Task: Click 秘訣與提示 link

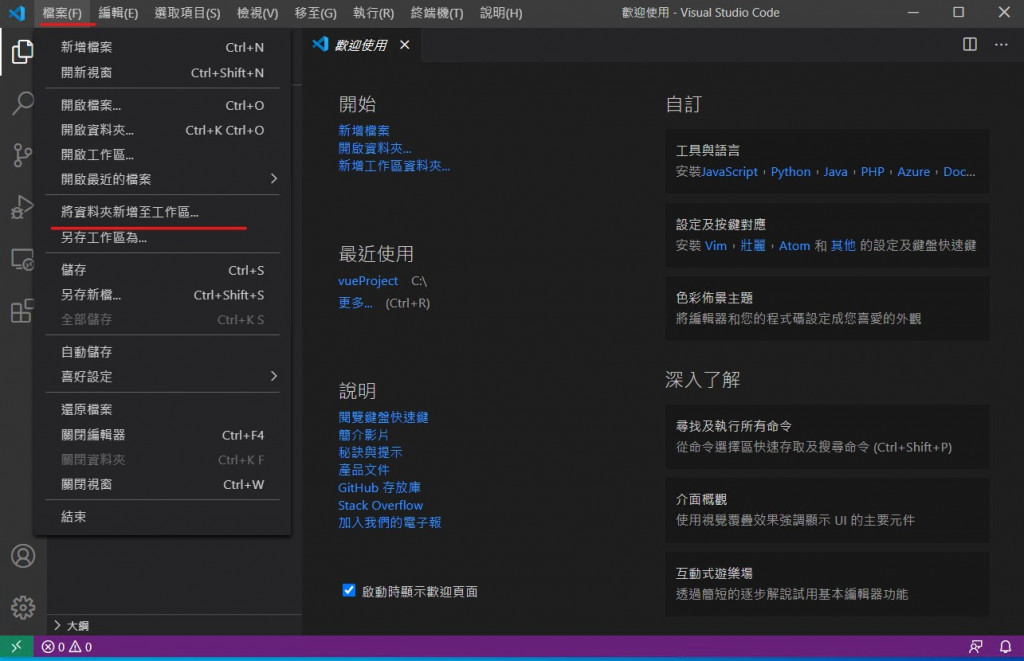Action: point(370,452)
